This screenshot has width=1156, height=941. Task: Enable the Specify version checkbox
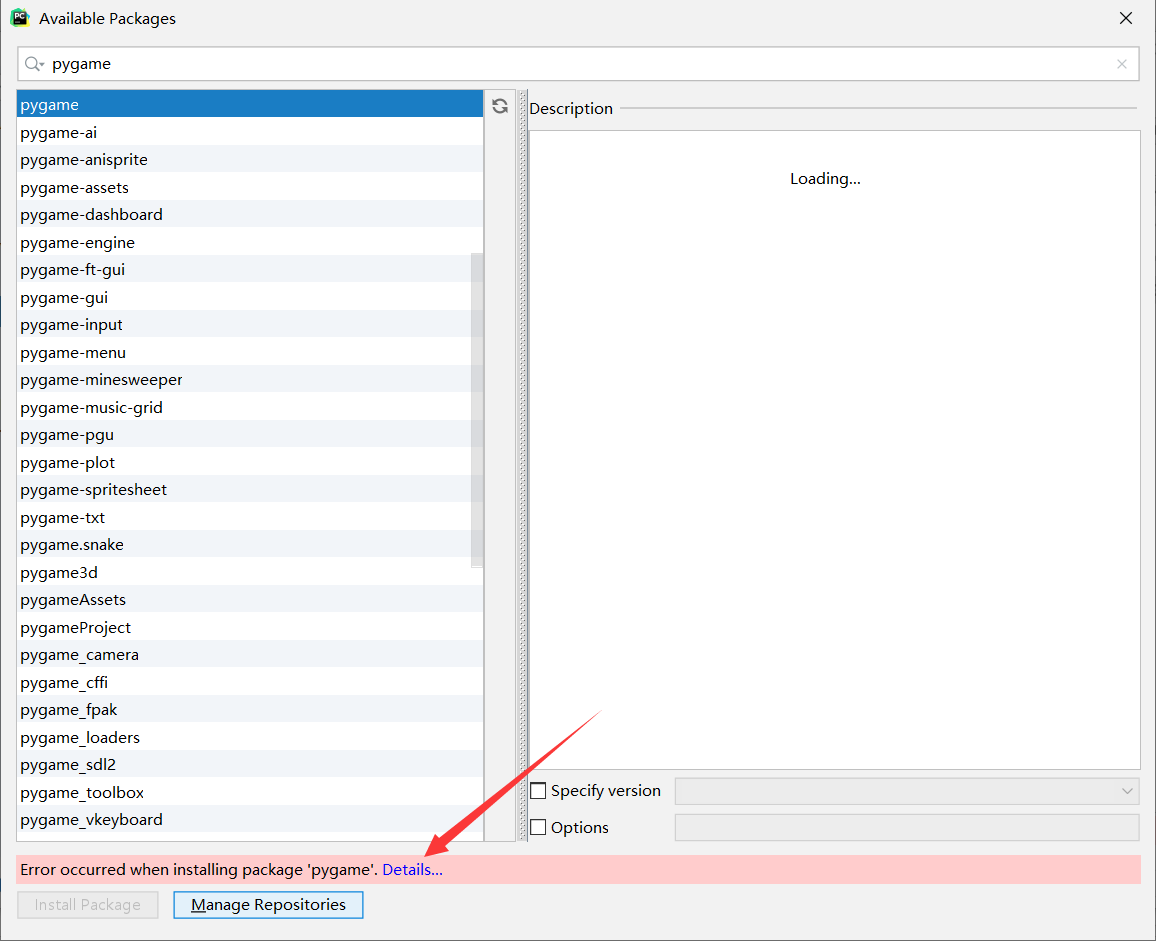click(539, 791)
